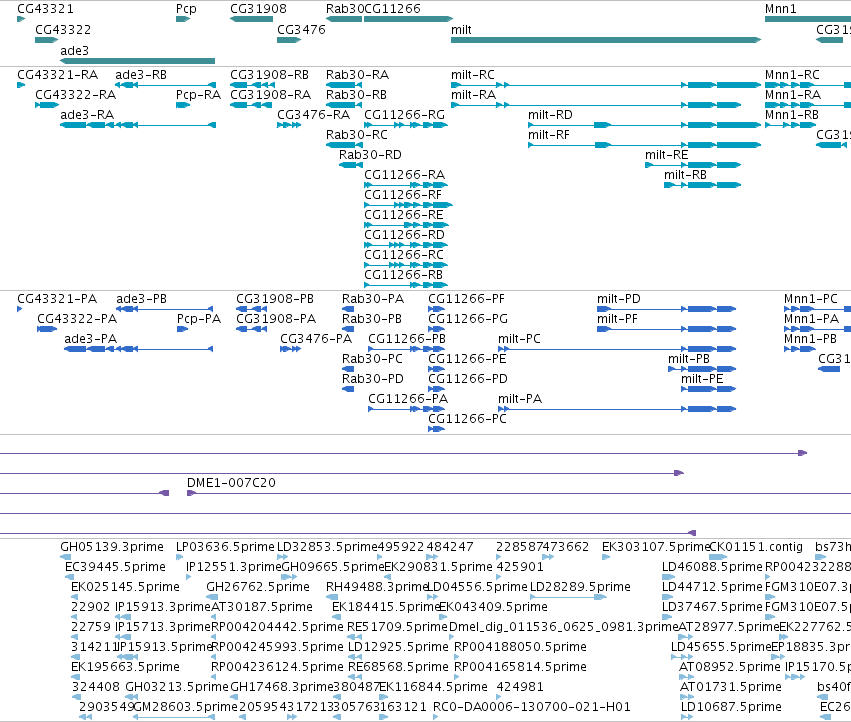Select the Pcp gene label
This screenshot has height=722, width=851.
tap(186, 9)
